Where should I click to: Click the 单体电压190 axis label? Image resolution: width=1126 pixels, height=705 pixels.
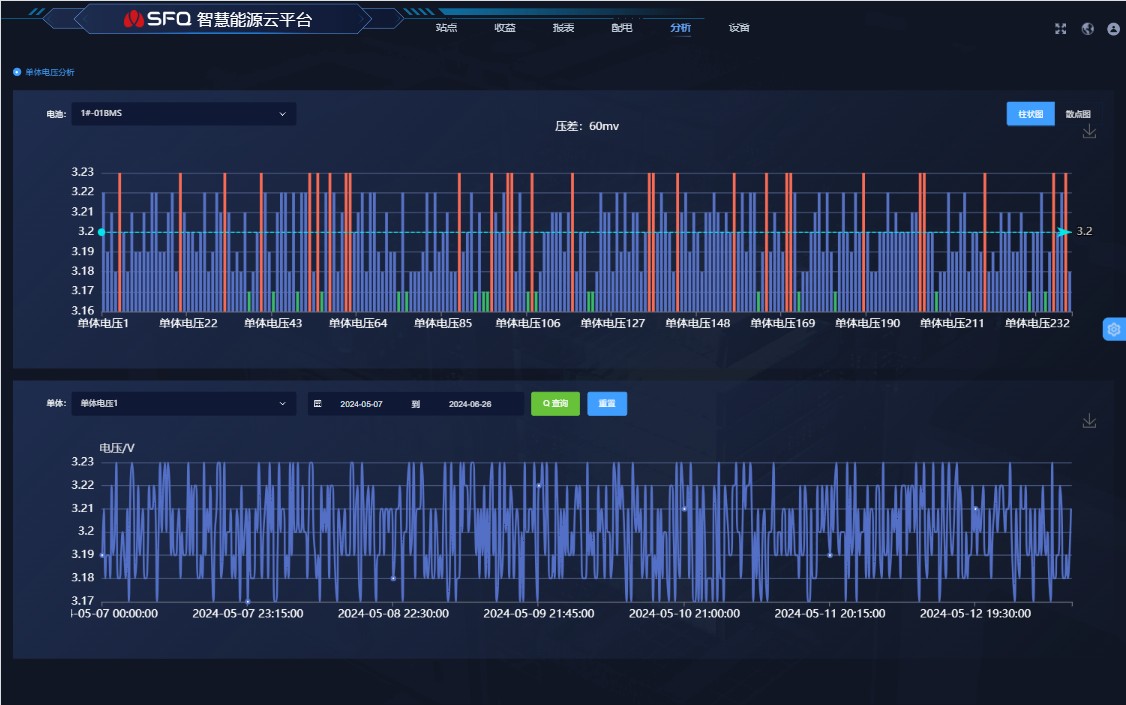867,323
